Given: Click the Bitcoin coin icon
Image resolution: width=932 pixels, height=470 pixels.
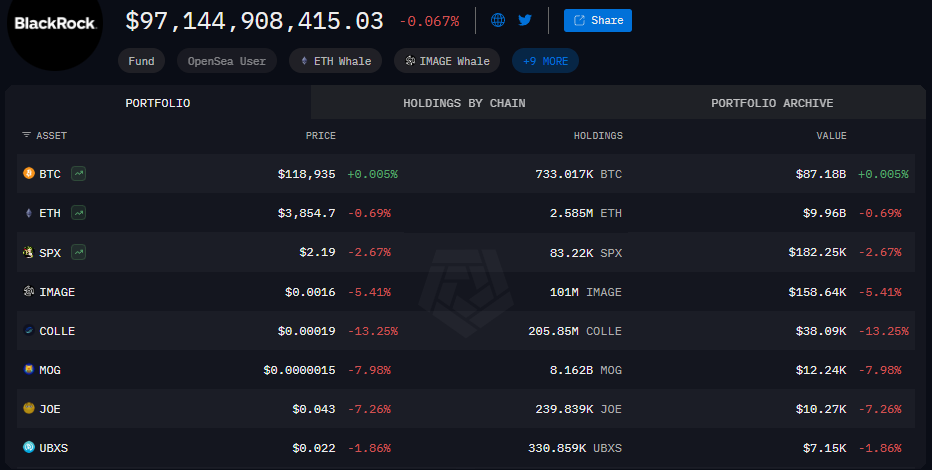Looking at the screenshot, I should tap(29, 173).
